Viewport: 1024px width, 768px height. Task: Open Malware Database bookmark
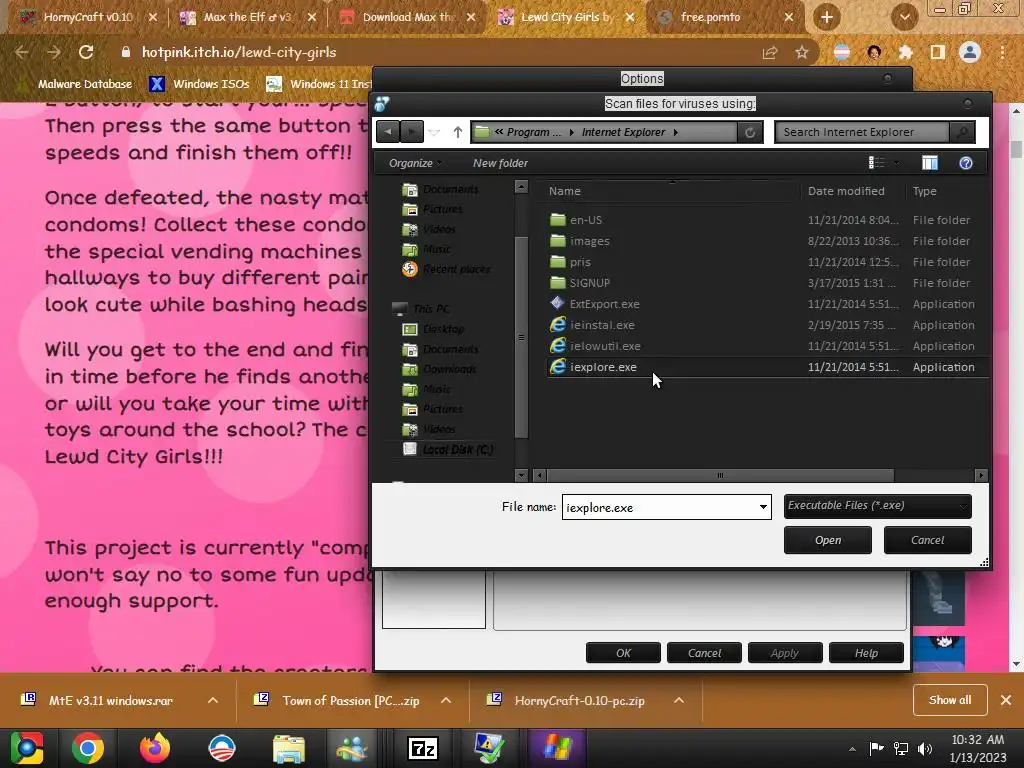77,84
